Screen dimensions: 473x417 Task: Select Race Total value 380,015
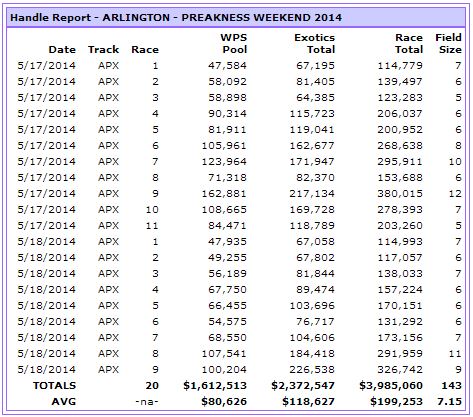pyautogui.click(x=400, y=194)
